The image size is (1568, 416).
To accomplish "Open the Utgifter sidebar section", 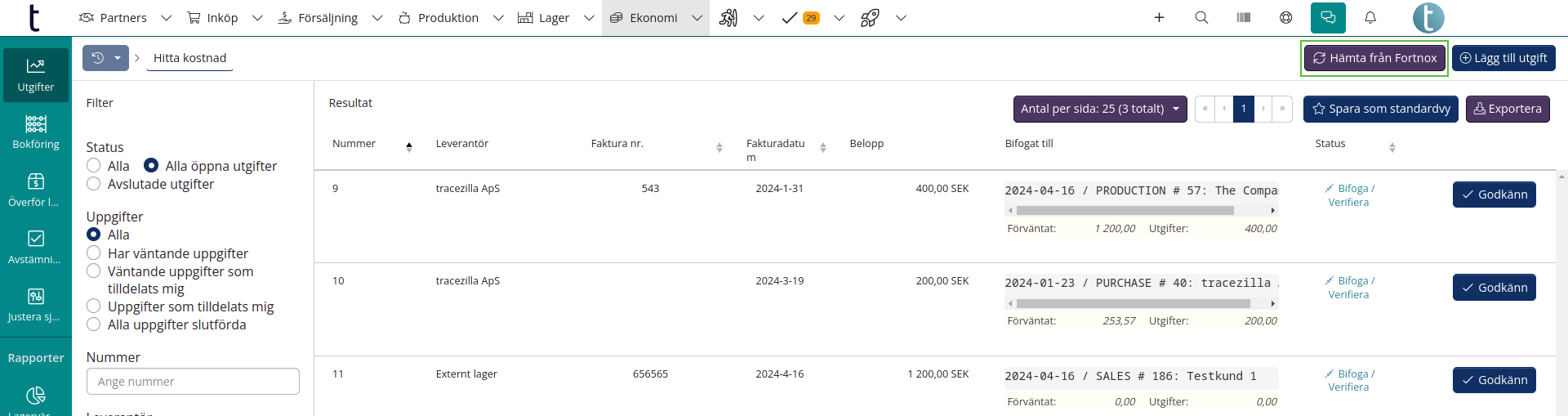I will tap(35, 75).
